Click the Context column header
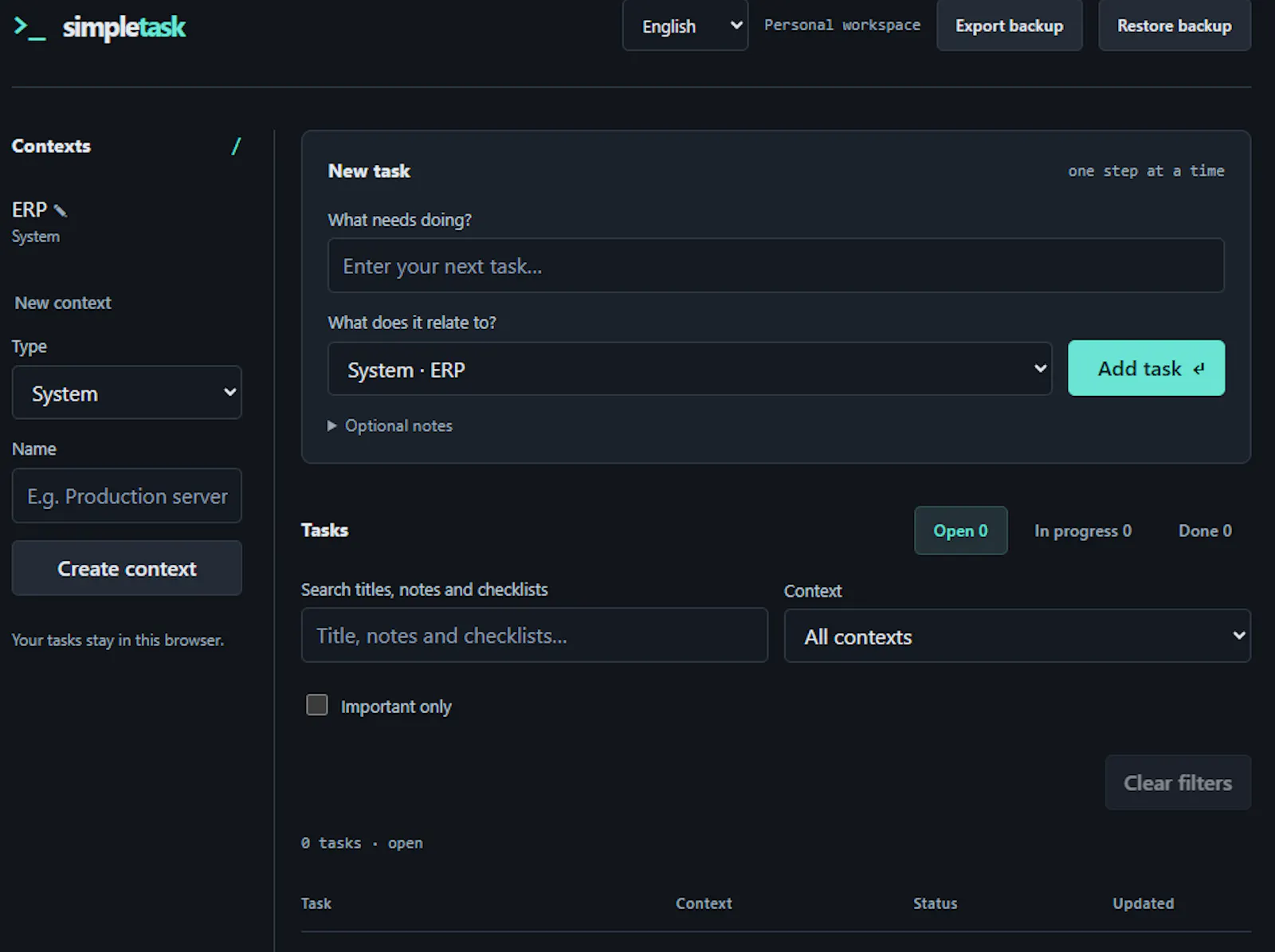This screenshot has width=1275, height=952. [704, 903]
